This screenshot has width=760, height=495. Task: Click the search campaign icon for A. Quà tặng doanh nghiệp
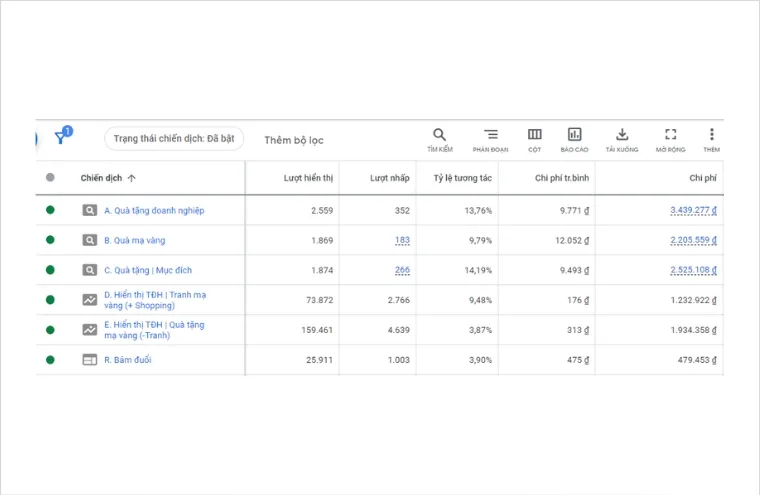point(90,210)
